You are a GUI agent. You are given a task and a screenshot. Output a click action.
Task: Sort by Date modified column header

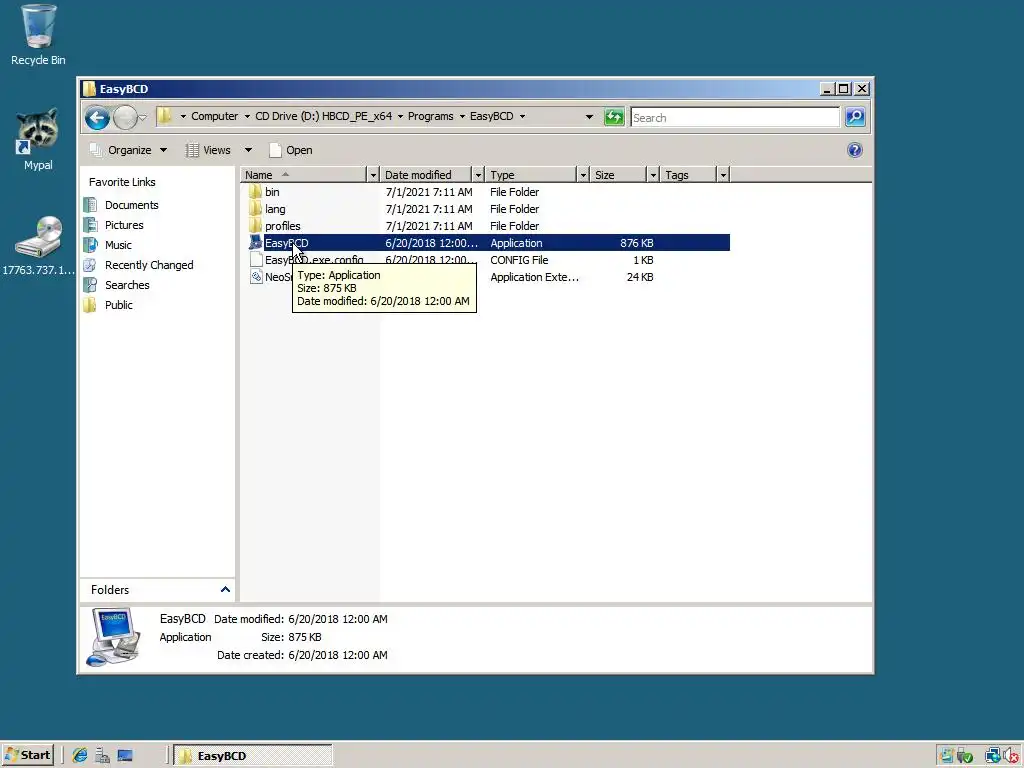tap(426, 175)
